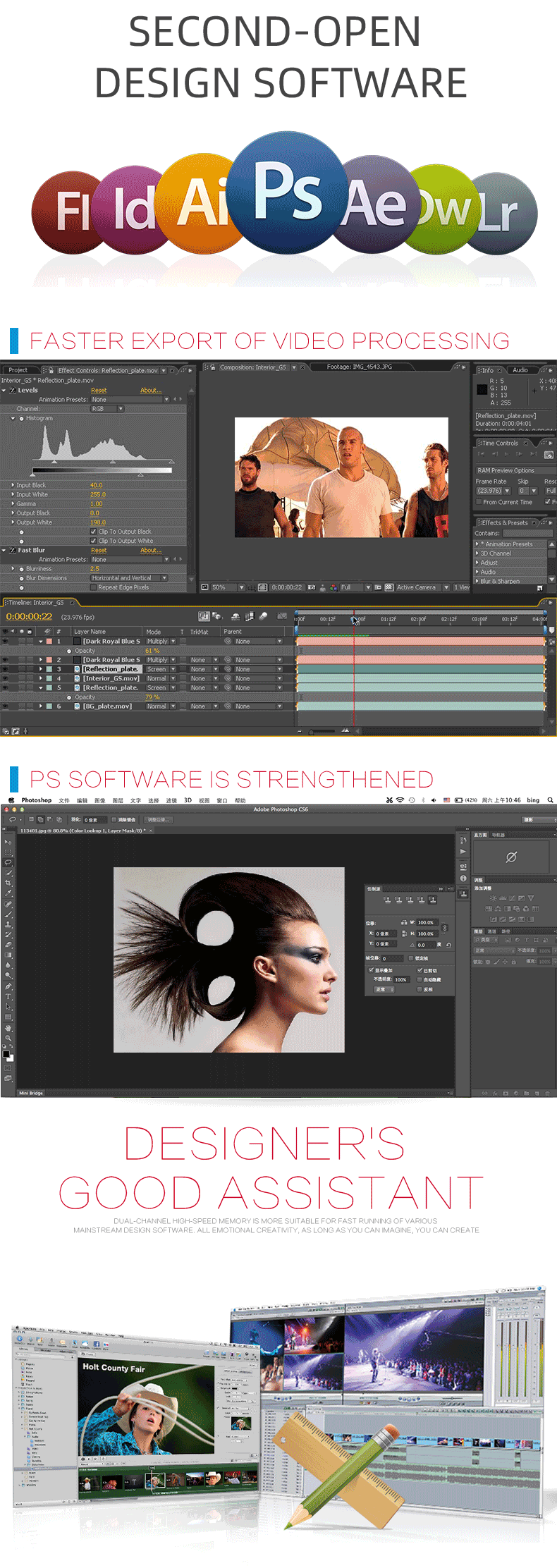Image resolution: width=557 pixels, height=1568 pixels.
Task: Open the 50% magnification dropdown
Action: point(228,587)
